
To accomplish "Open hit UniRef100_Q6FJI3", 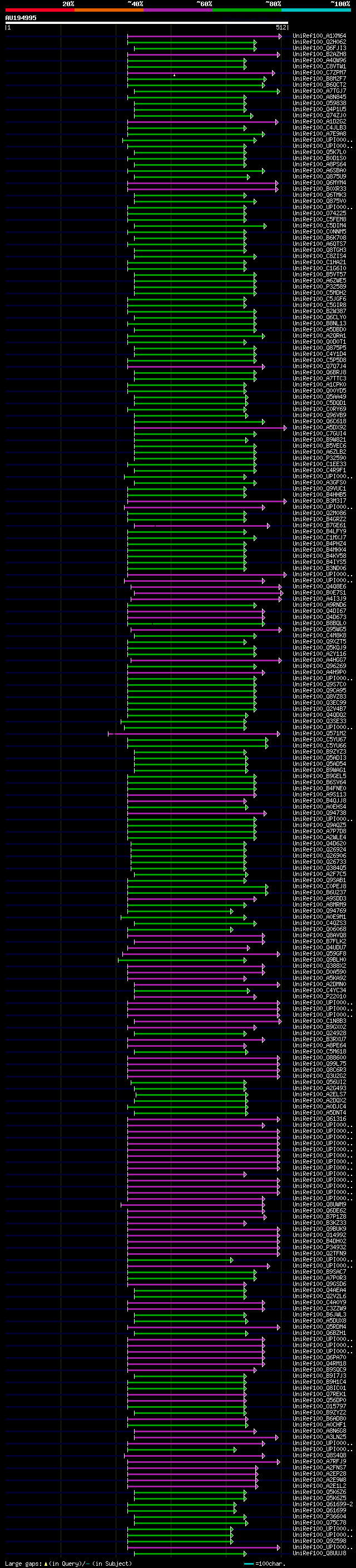I will tap(319, 48).
